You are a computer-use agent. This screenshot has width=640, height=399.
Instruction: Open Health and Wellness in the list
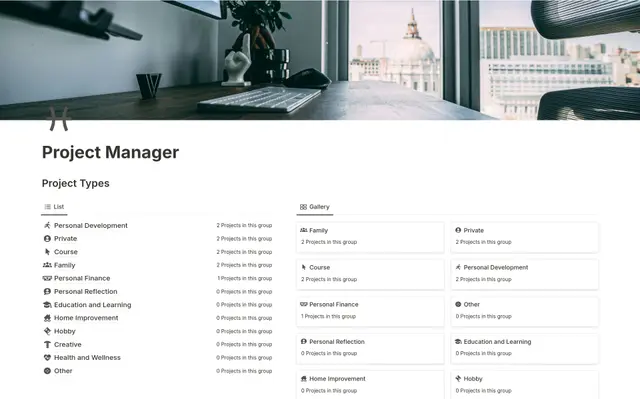(x=87, y=357)
